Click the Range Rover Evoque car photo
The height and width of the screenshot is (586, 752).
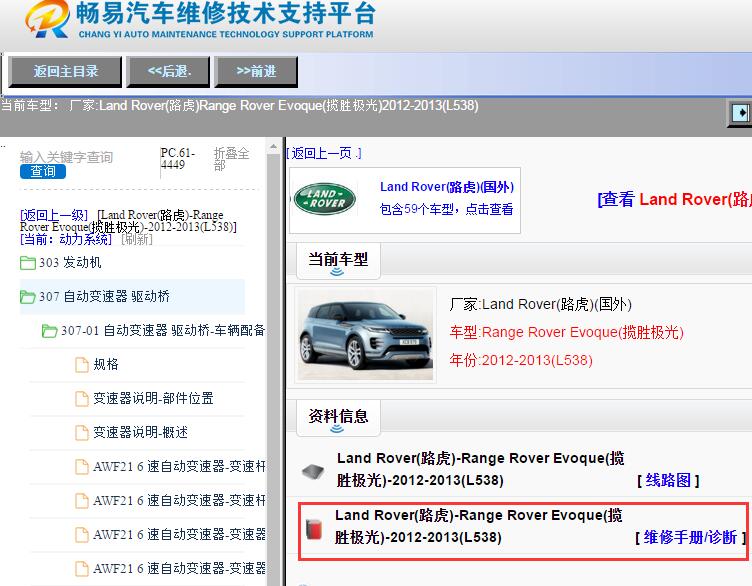tap(365, 335)
